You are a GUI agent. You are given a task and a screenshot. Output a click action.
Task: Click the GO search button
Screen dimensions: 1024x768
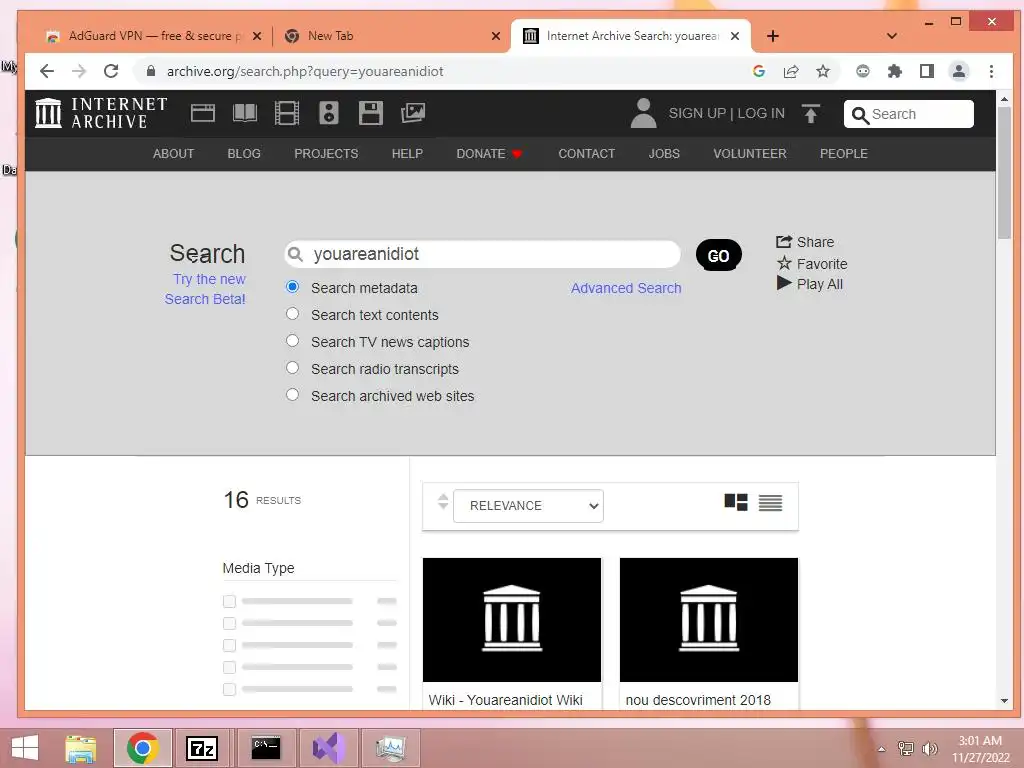pos(718,255)
